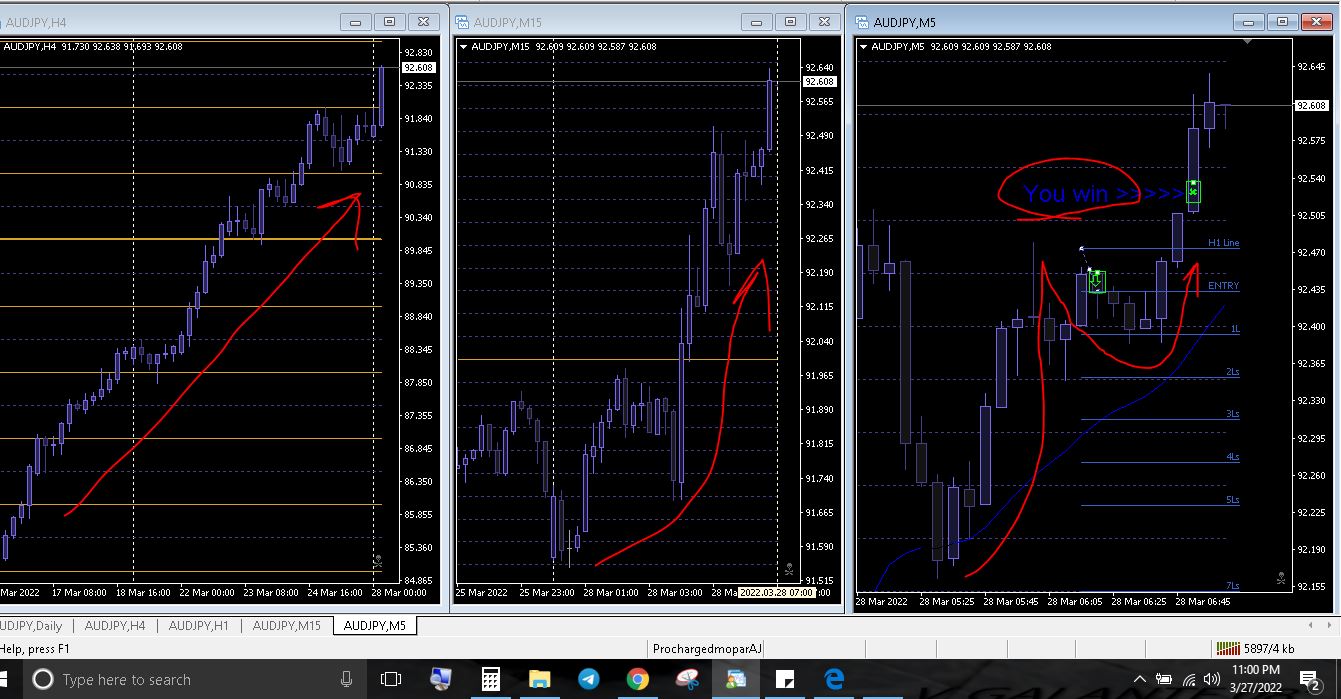Click the volume speaker tray icon

pos(1213,679)
